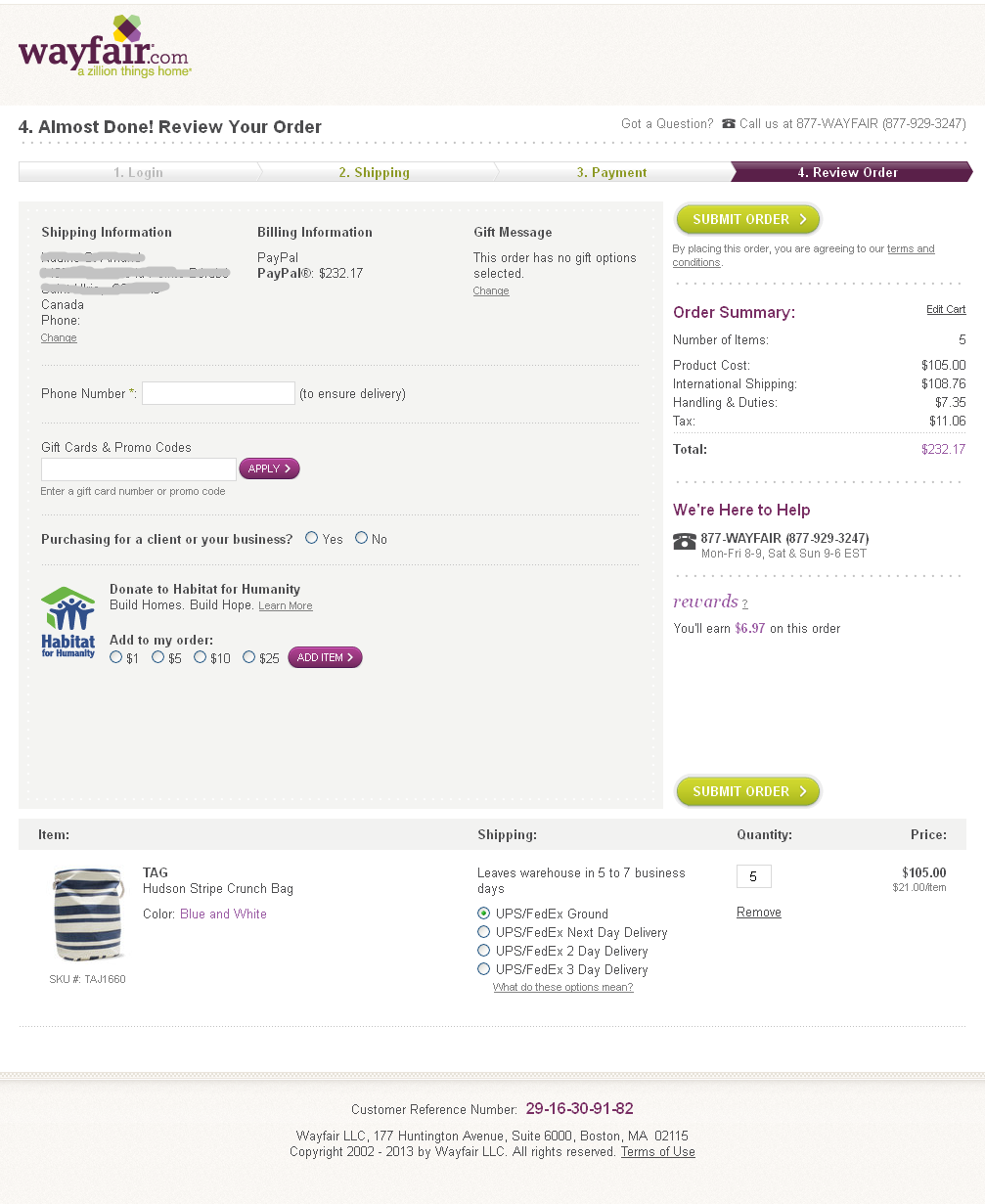Screen dimensions: 985x1204
Task: Select No for purchasing for a business
Action: click(x=361, y=538)
